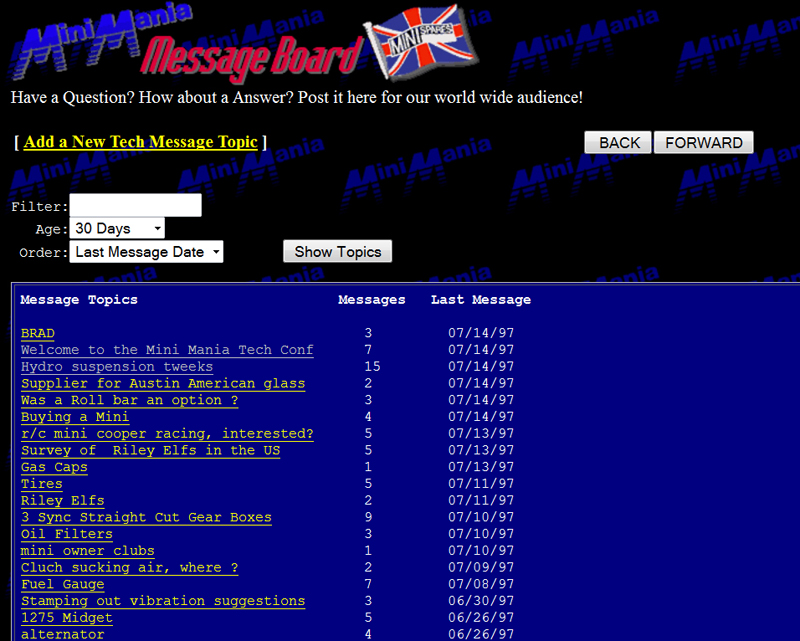This screenshot has height=641, width=800.
Task: Click the Filter: label
Action: click(40, 207)
